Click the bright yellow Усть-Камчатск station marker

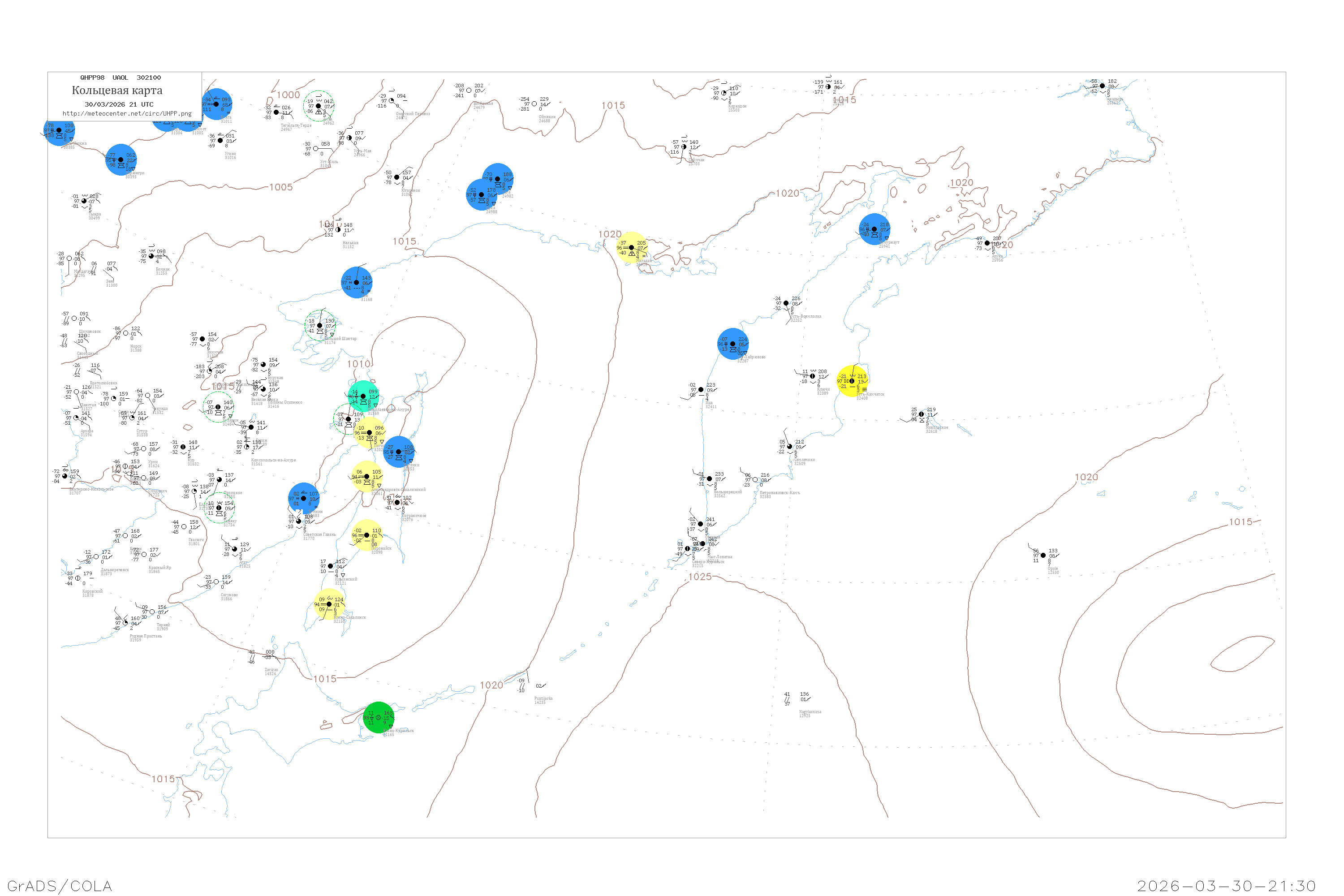852,381
